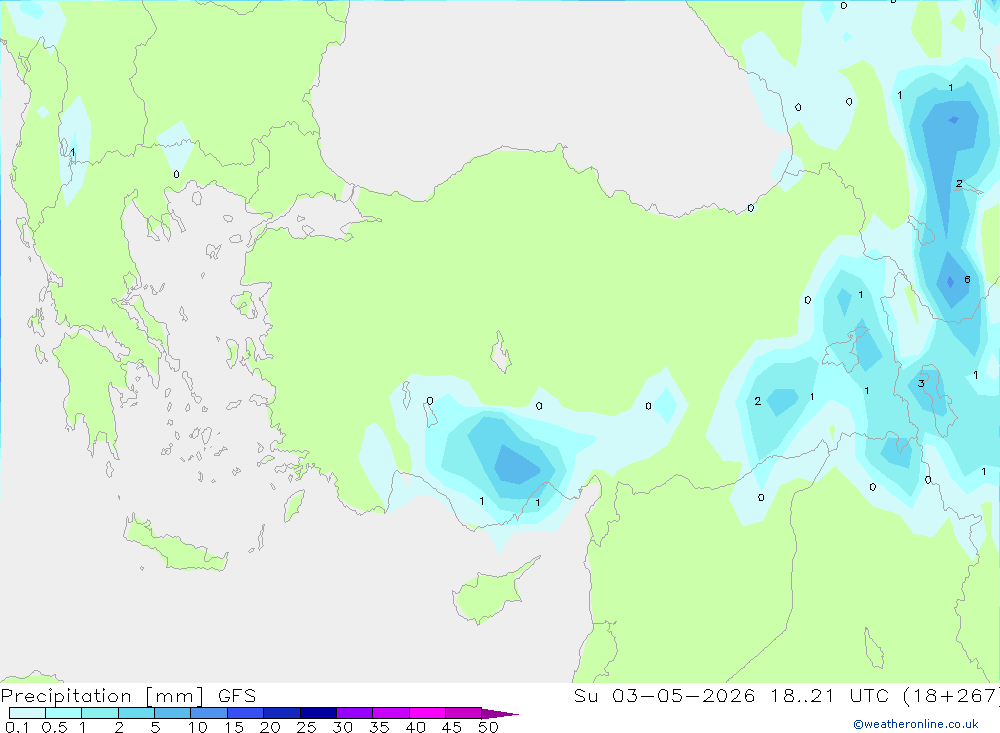Select the 25–30 mm legend swatch
This screenshot has width=1000, height=733.
tap(318, 713)
